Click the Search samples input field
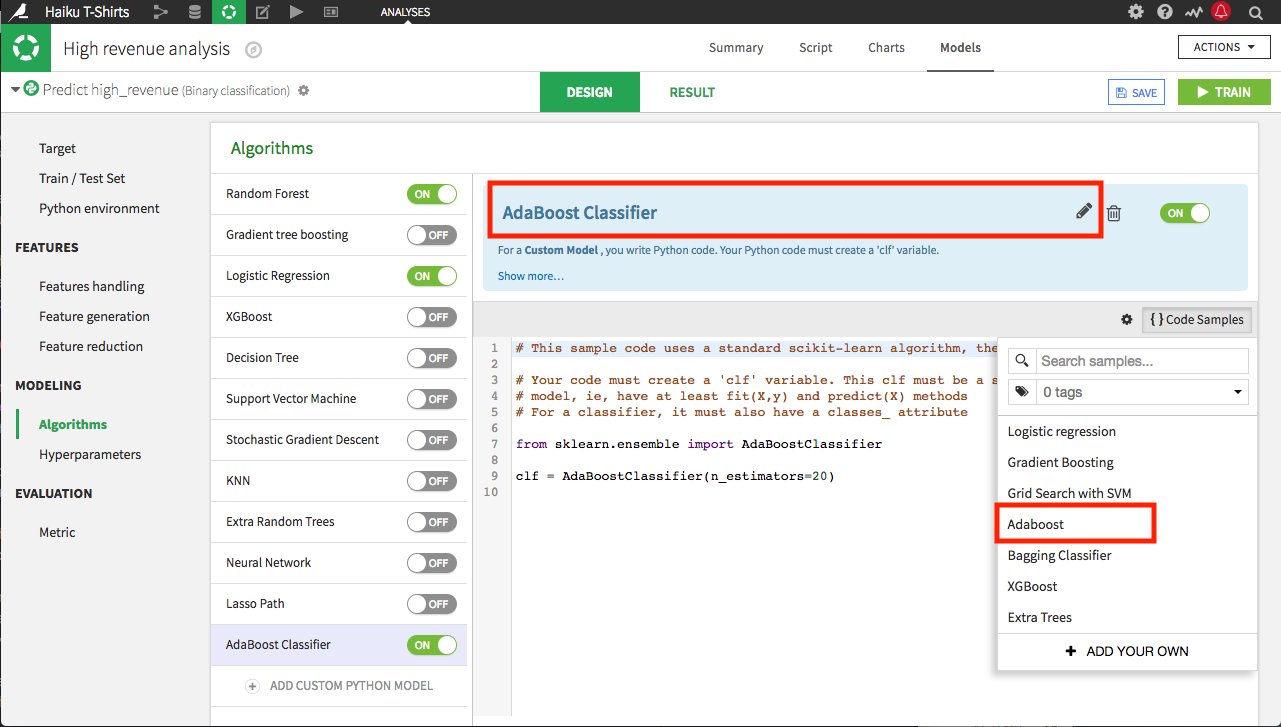 [x=1141, y=361]
